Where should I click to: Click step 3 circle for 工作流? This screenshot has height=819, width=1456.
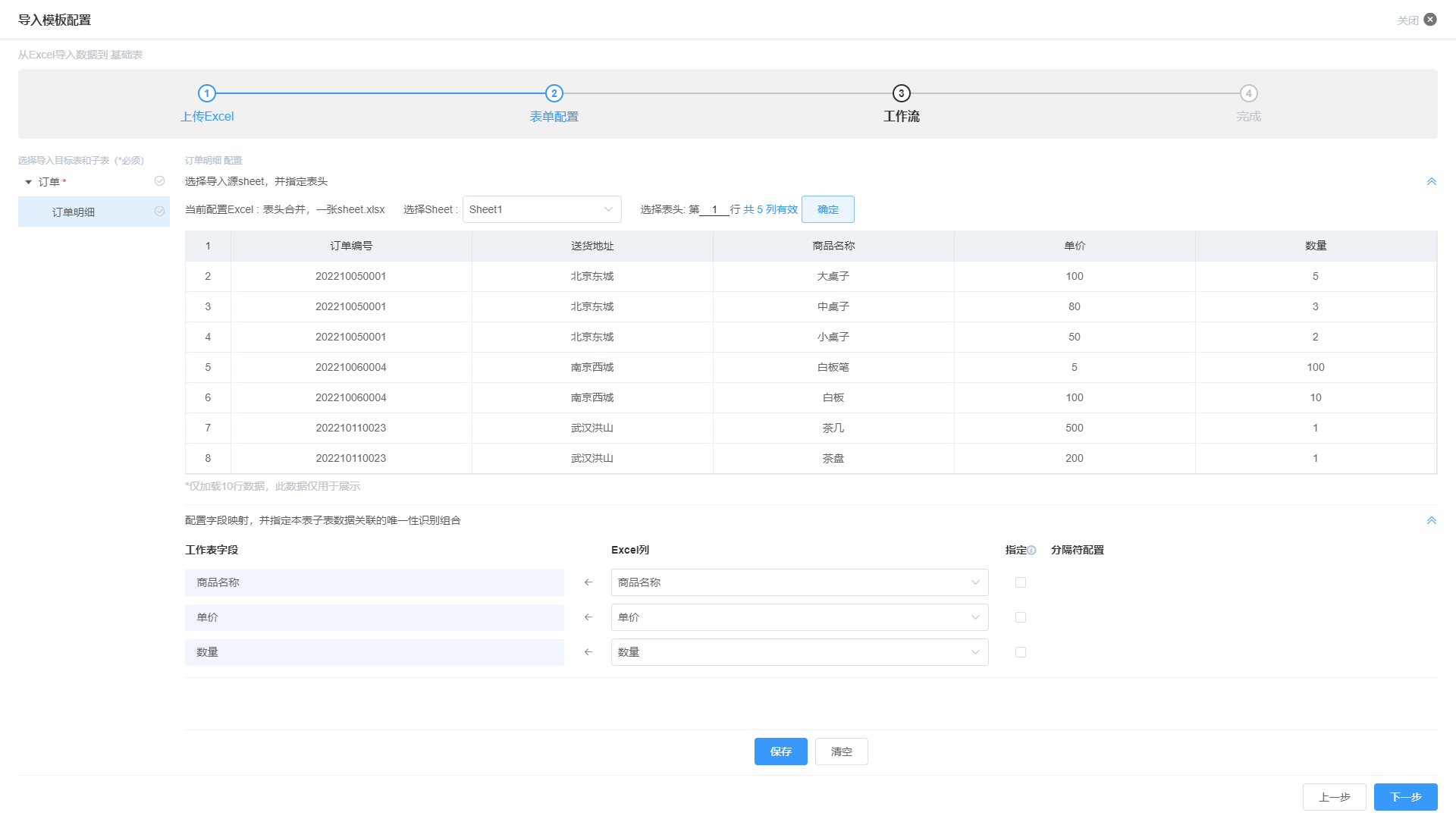902,93
